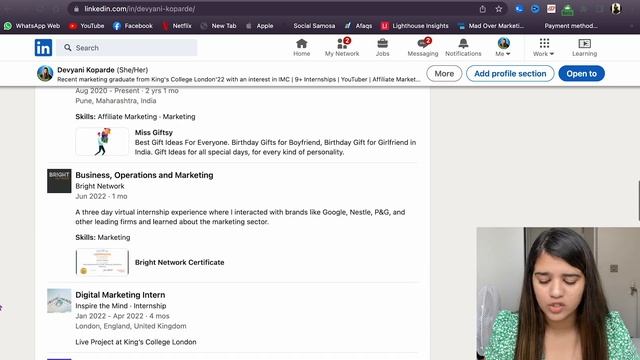Viewport: 640px width, 360px height.
Task: Click the Bright Network company logo
Action: (59, 181)
